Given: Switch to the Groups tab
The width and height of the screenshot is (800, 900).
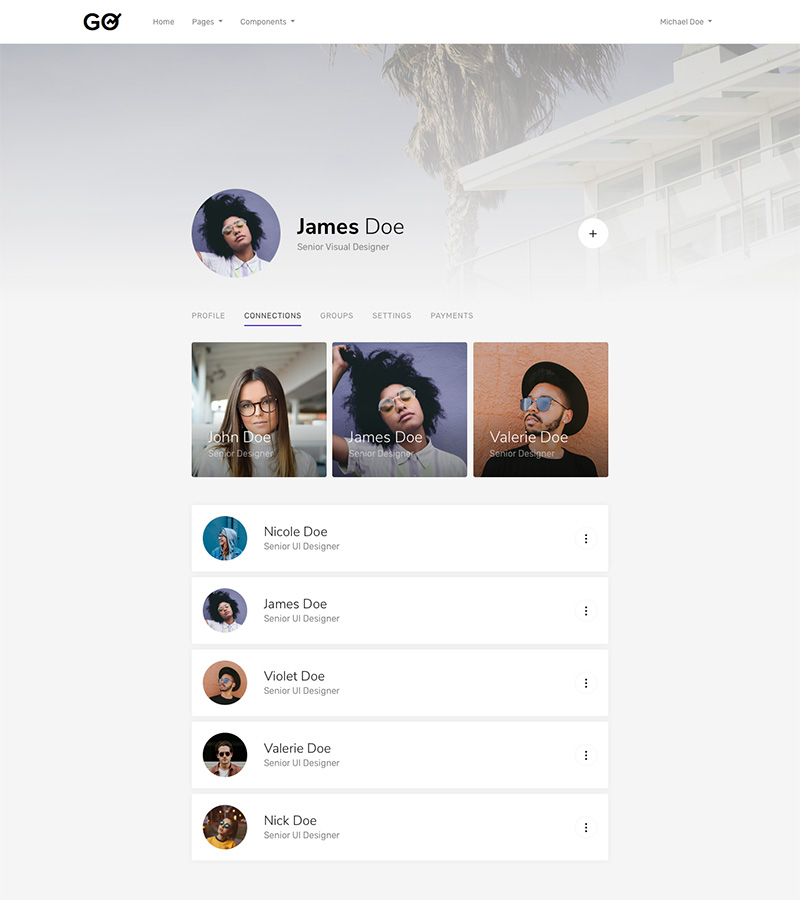Looking at the screenshot, I should coord(336,316).
